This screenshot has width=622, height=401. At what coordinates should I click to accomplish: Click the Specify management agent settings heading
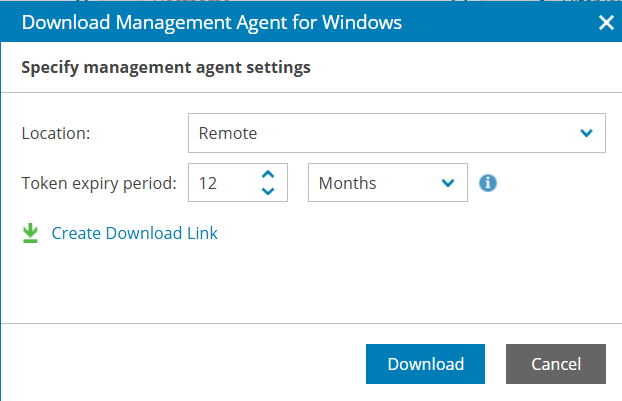tap(166, 67)
